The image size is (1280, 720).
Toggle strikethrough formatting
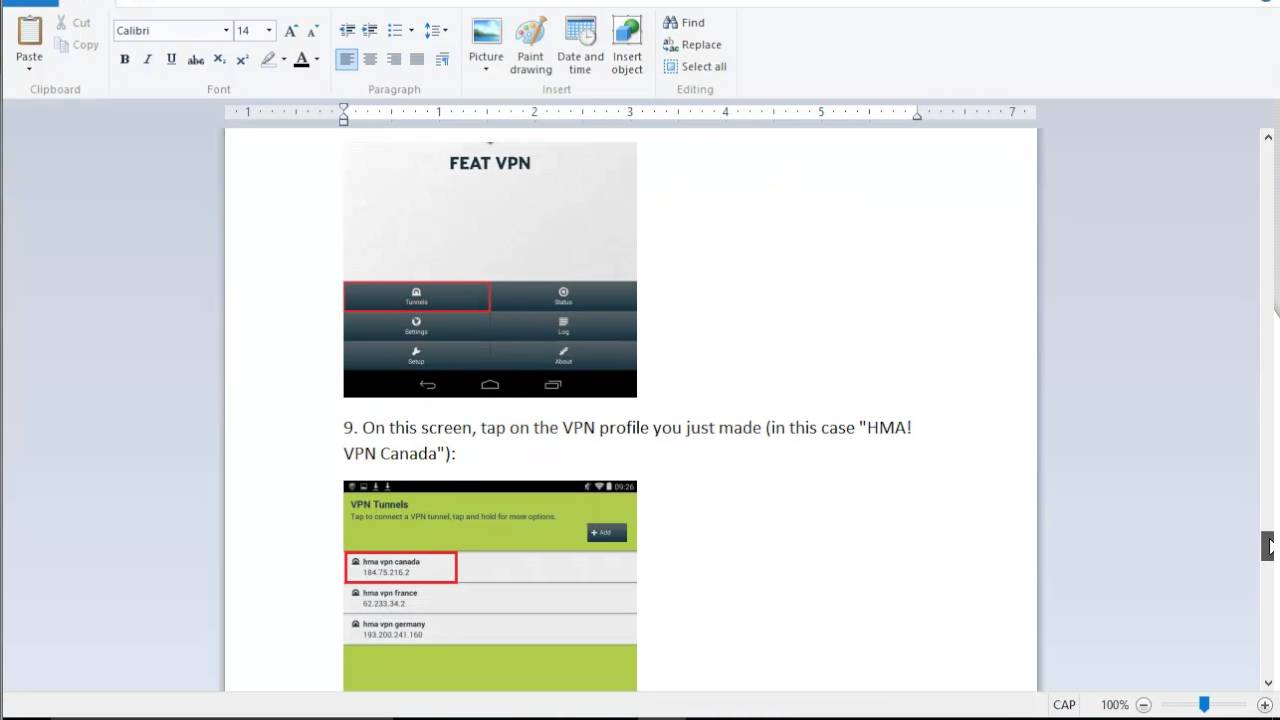click(196, 59)
